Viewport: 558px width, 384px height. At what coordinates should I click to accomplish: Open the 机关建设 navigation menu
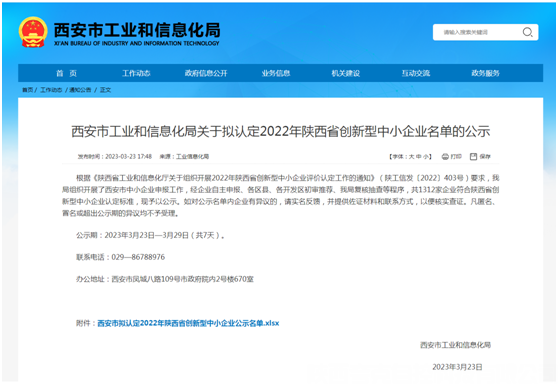pyautogui.click(x=346, y=73)
